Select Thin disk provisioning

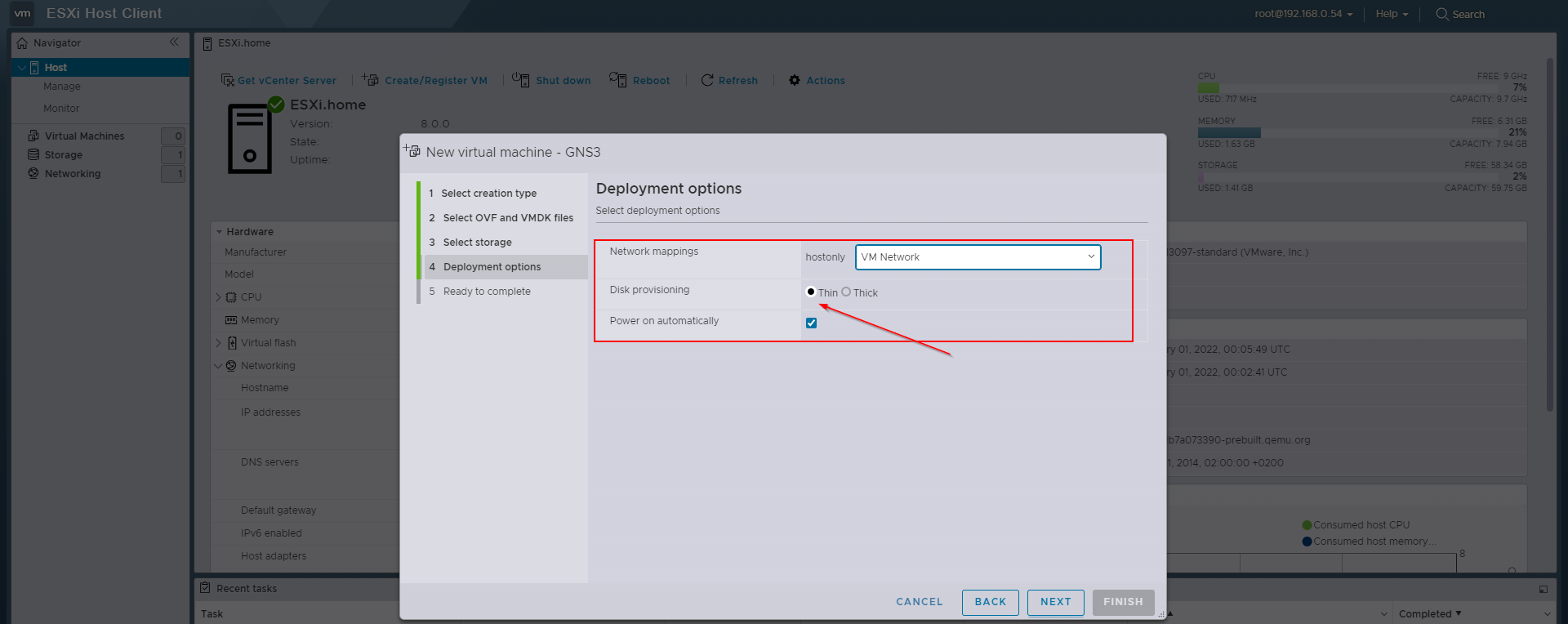pos(811,292)
